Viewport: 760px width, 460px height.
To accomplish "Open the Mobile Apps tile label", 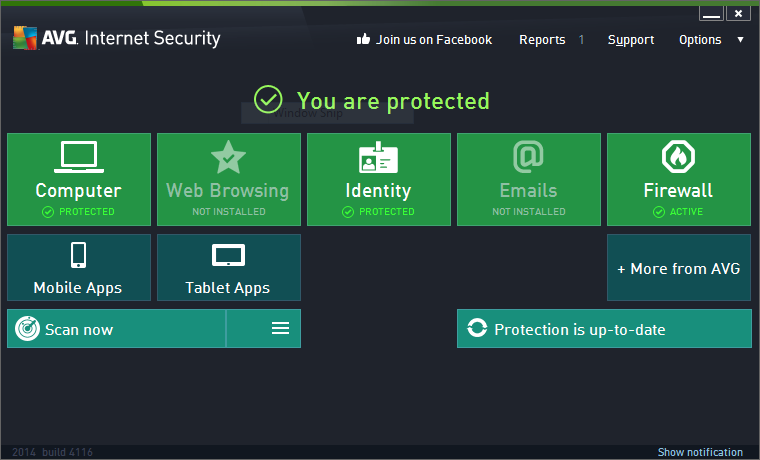I will [x=78, y=288].
